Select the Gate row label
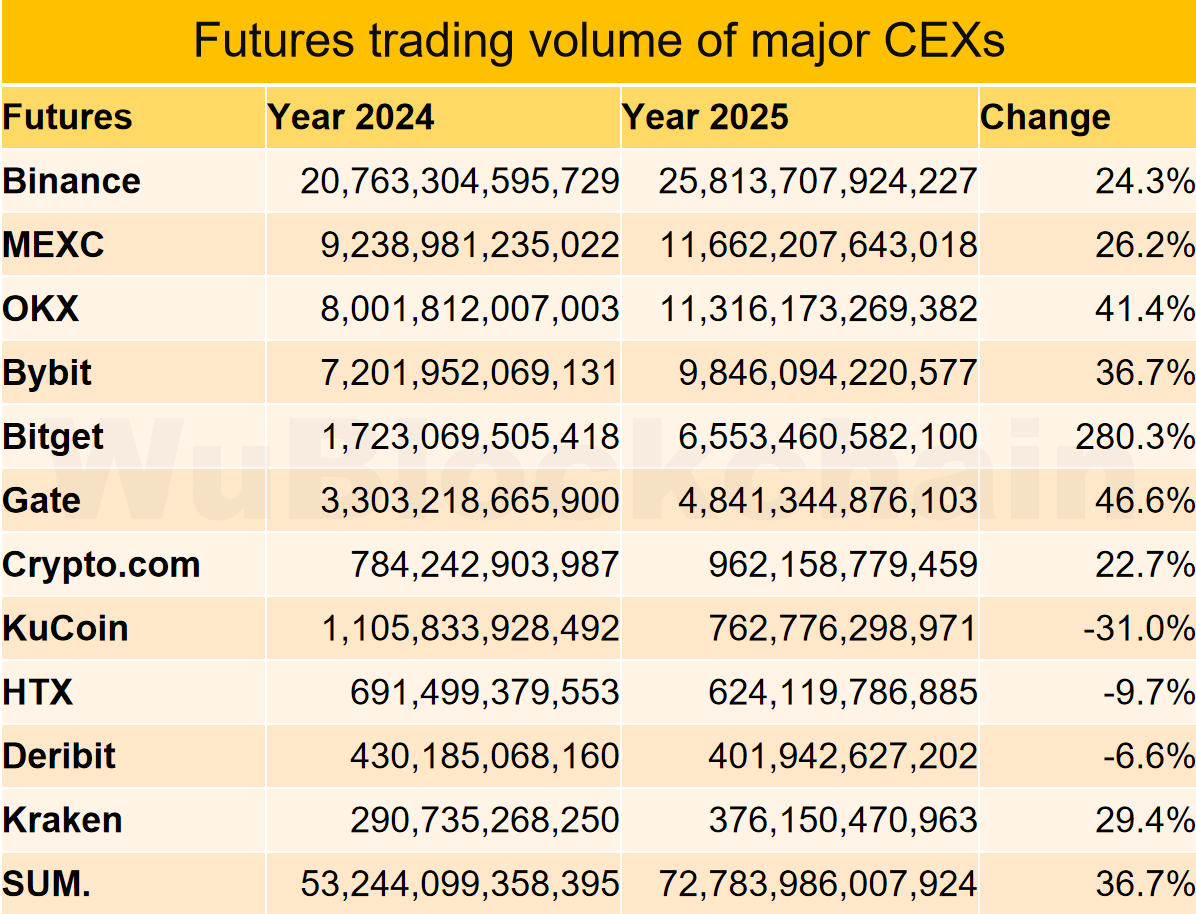1196x914 pixels. (42, 500)
